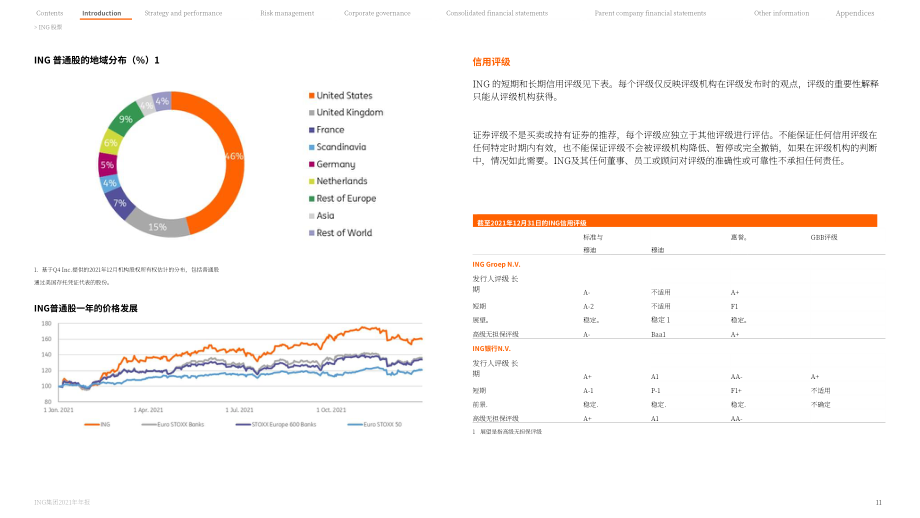This screenshot has width=920, height=518.
Task: Go to Other information tab
Action: (782, 13)
